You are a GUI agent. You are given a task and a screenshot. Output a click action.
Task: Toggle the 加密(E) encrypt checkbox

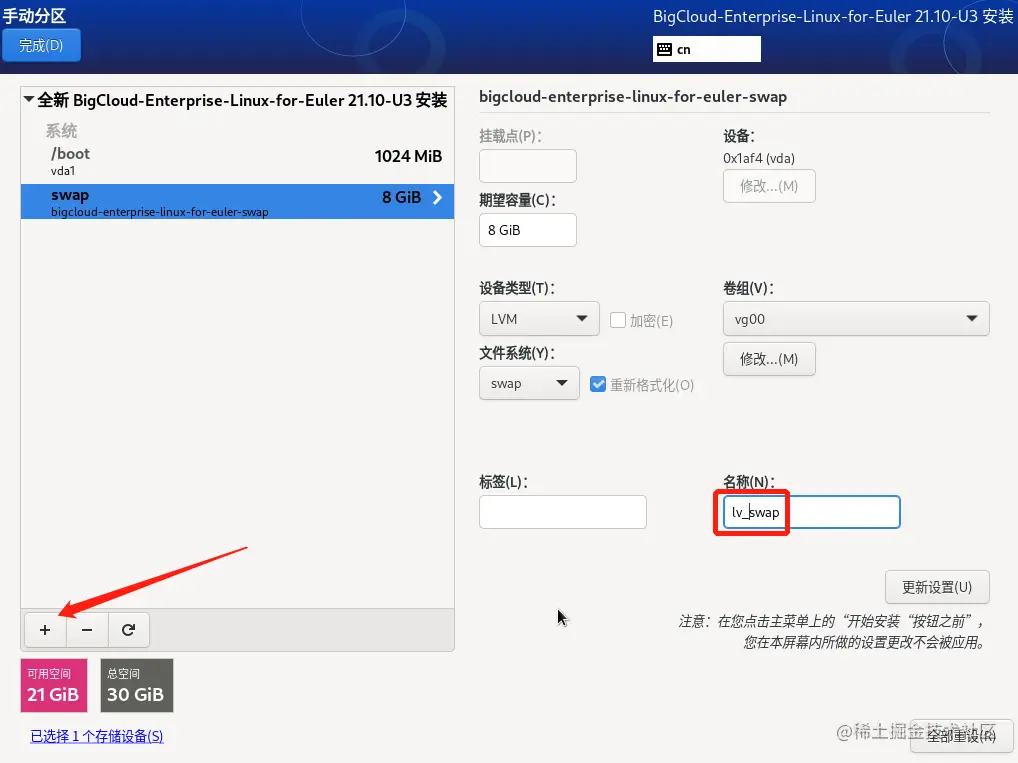coord(618,320)
